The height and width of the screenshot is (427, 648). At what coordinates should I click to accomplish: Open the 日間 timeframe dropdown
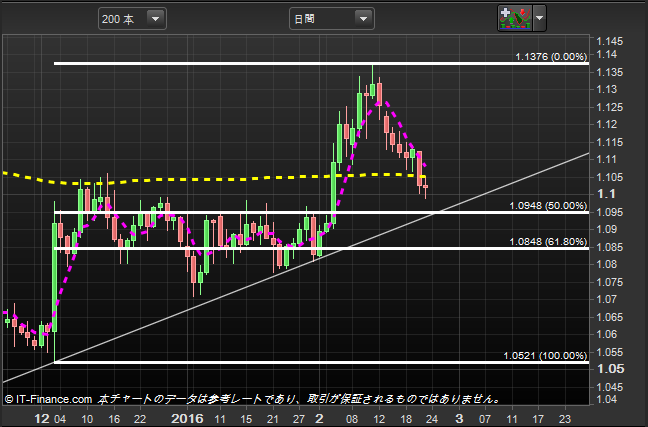(x=332, y=19)
